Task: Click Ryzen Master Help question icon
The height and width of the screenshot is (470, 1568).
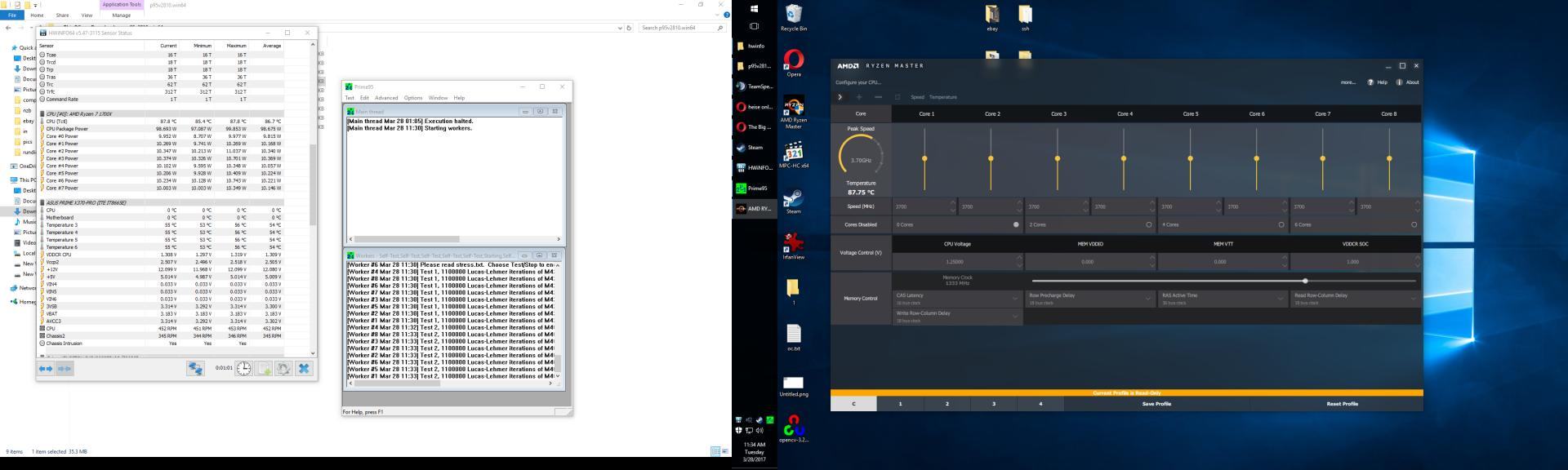Action: 1370,82
